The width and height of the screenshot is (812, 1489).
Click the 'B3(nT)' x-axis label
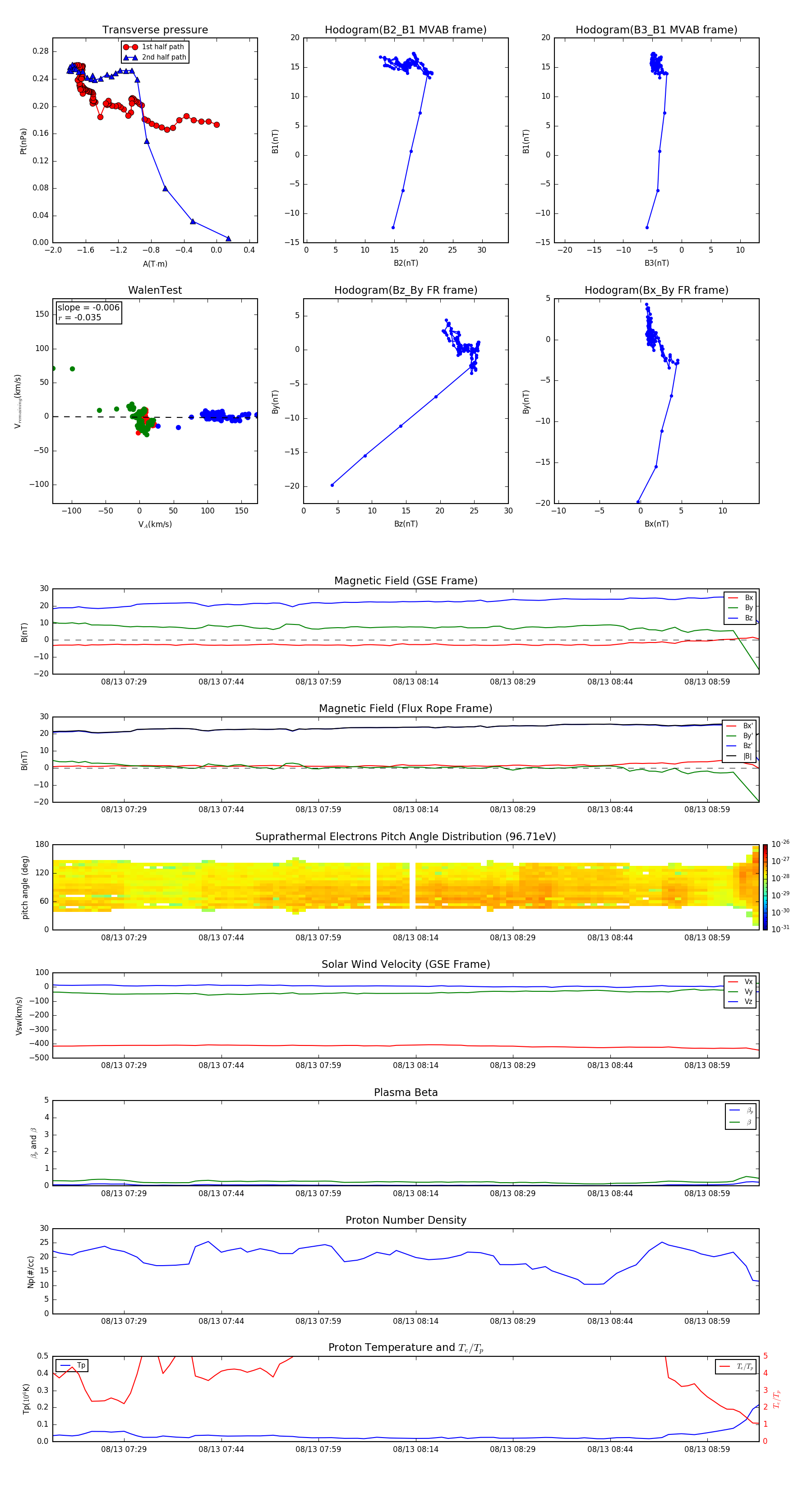click(x=656, y=263)
